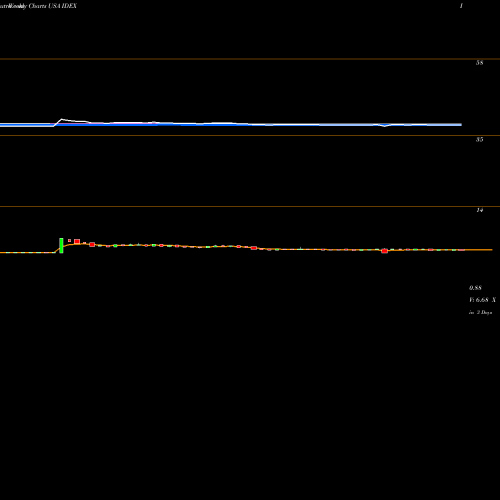Click the white peak on the moving average line

[62, 119]
